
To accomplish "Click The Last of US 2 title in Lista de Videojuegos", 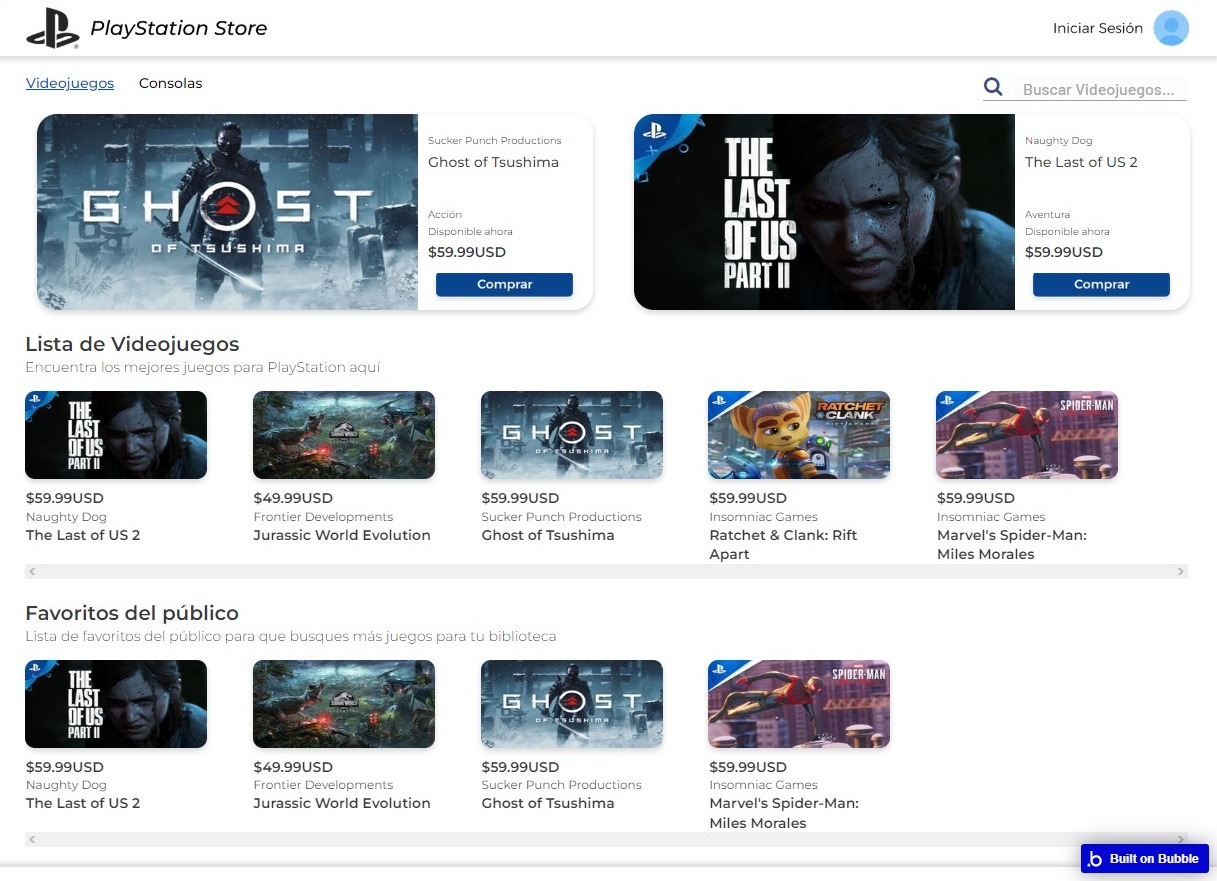I will point(83,535).
